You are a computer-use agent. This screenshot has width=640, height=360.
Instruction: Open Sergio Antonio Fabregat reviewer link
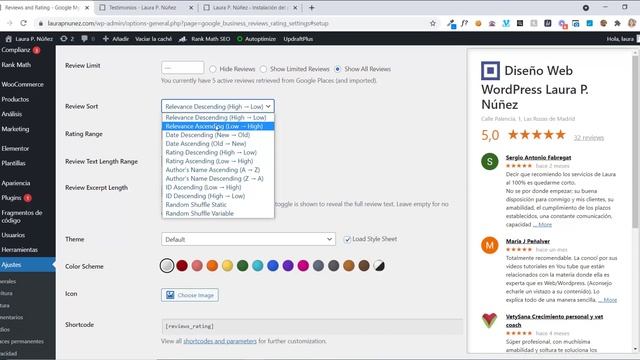click(x=538, y=157)
